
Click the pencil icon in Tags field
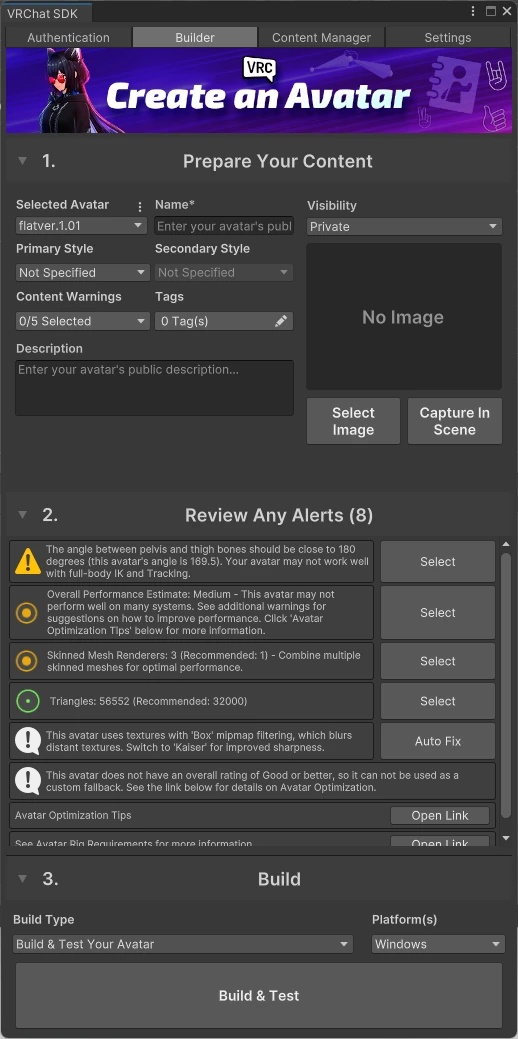point(281,321)
